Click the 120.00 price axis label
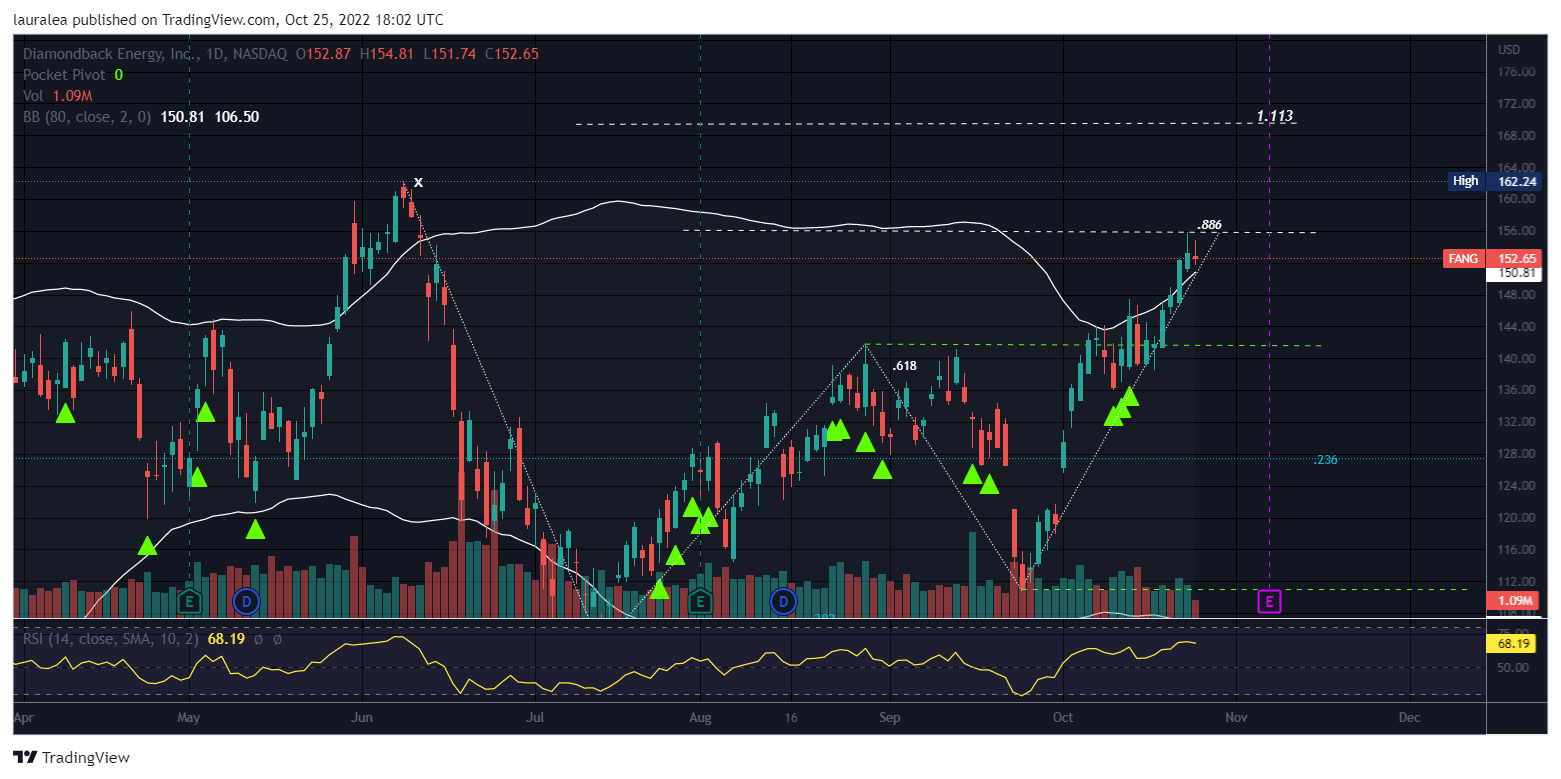 tap(1516, 518)
